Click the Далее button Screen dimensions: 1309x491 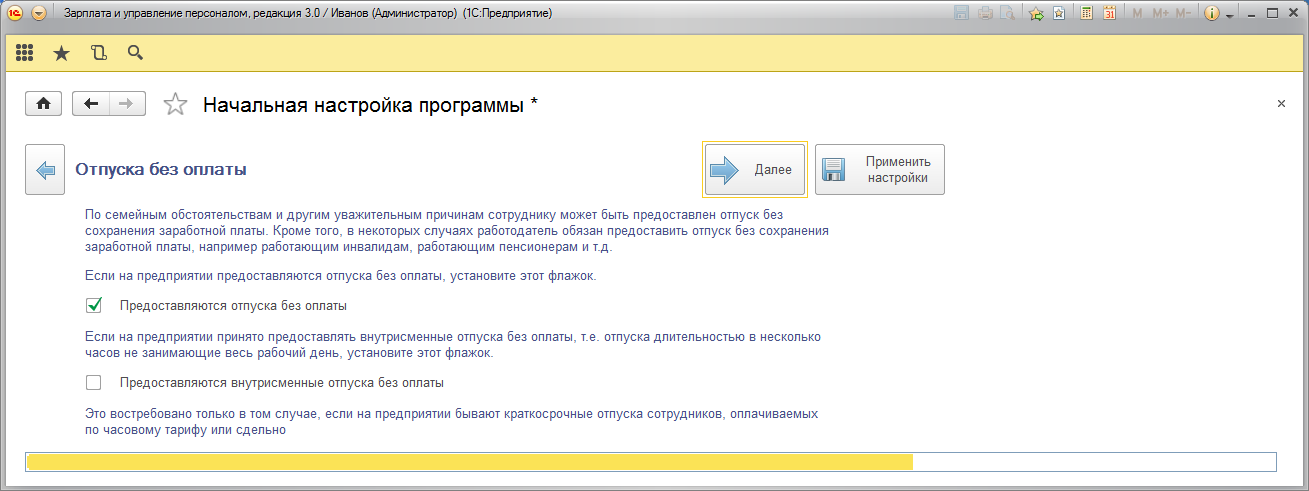tap(755, 170)
